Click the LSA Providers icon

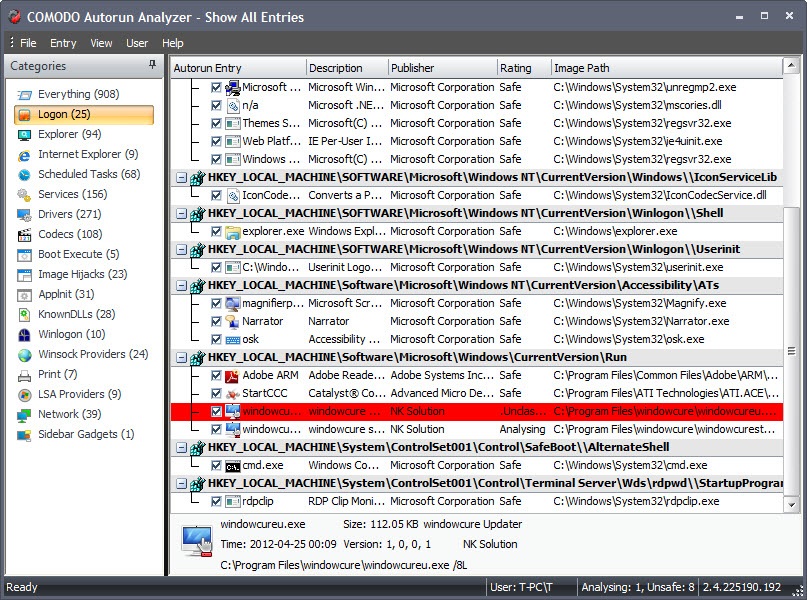(x=24, y=395)
